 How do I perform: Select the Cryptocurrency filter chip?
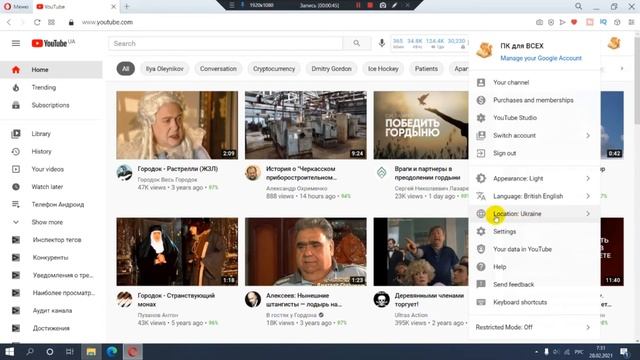(x=274, y=69)
